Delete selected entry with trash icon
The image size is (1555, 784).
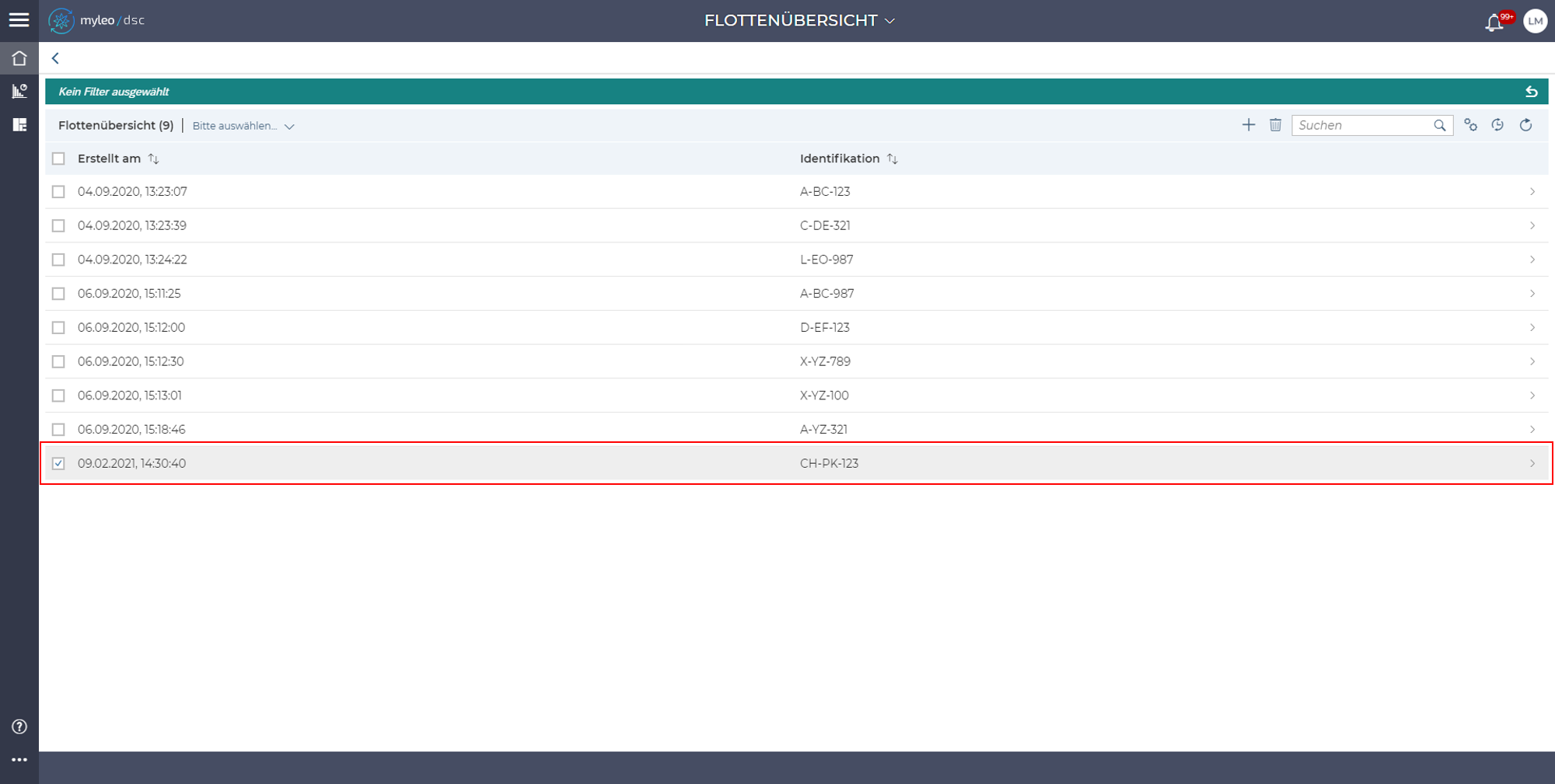(1275, 125)
